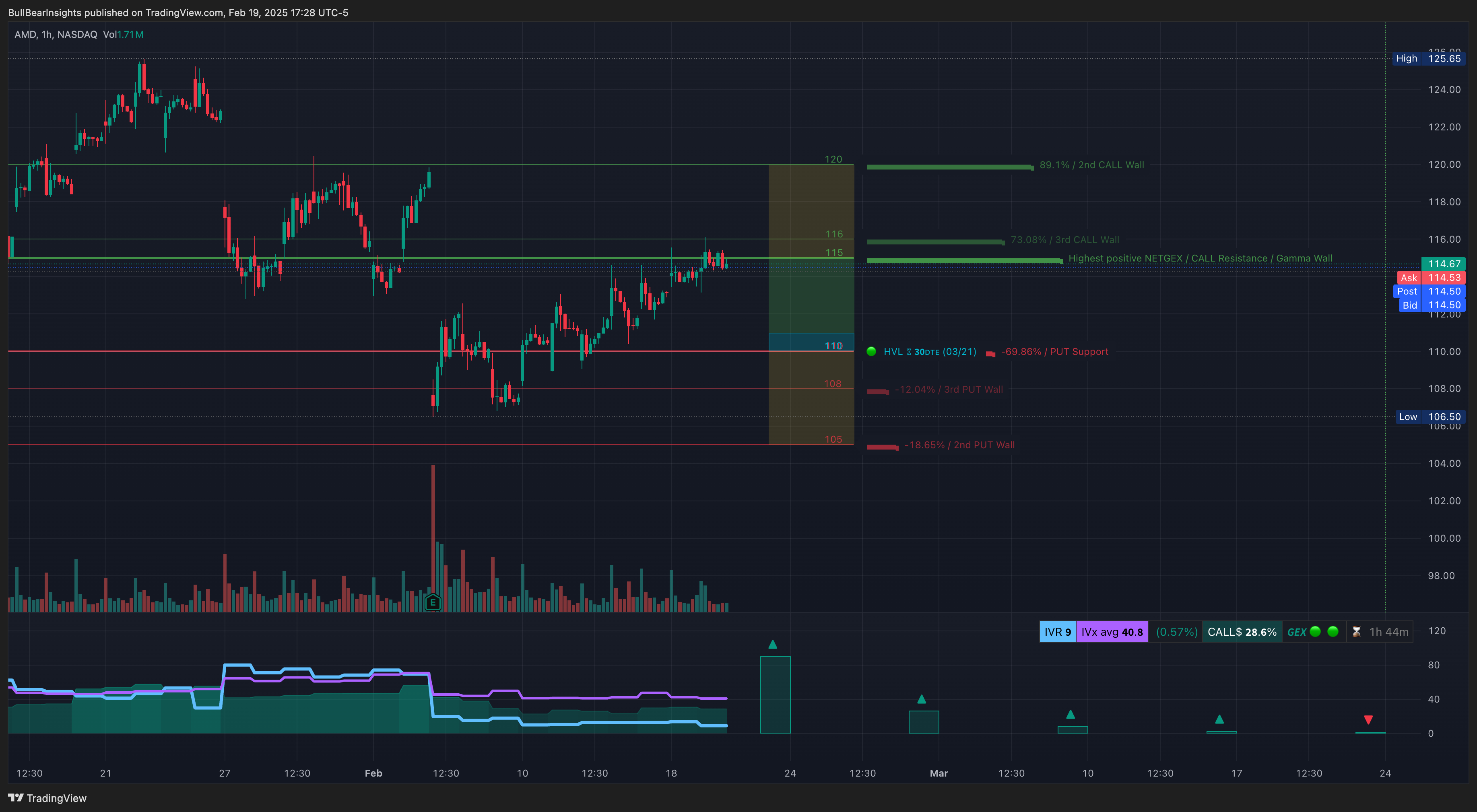
Task: Click the -69.86% / PUT Support label
Action: (x=1054, y=352)
